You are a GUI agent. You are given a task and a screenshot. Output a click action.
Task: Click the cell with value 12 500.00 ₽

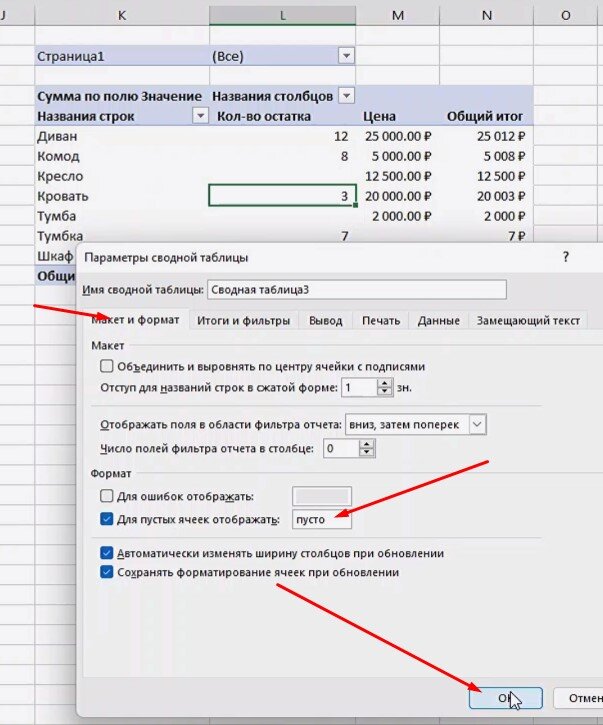pyautogui.click(x=398, y=176)
